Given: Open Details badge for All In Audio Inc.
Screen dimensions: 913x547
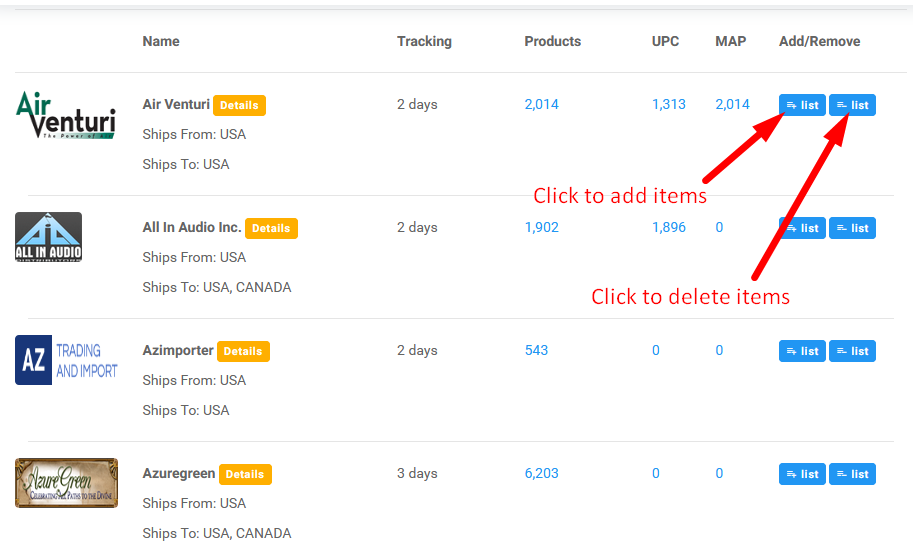Looking at the screenshot, I should [271, 228].
